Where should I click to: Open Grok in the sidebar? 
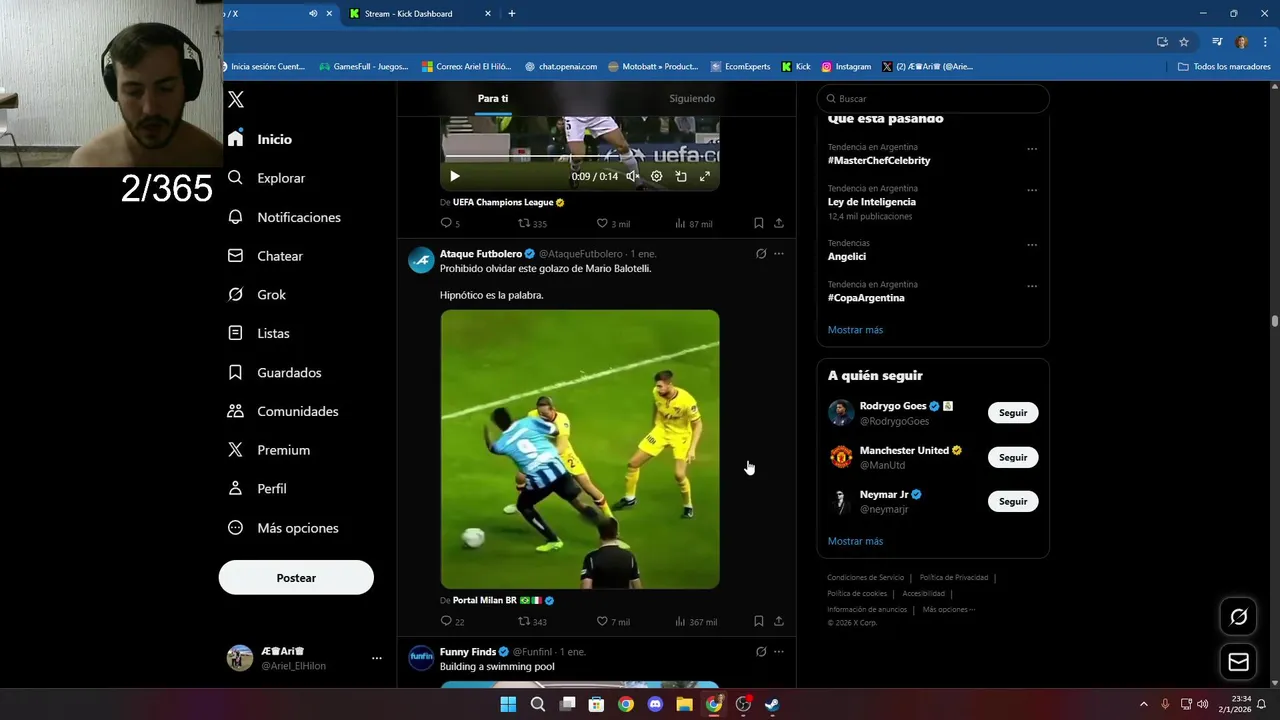click(x=257, y=295)
